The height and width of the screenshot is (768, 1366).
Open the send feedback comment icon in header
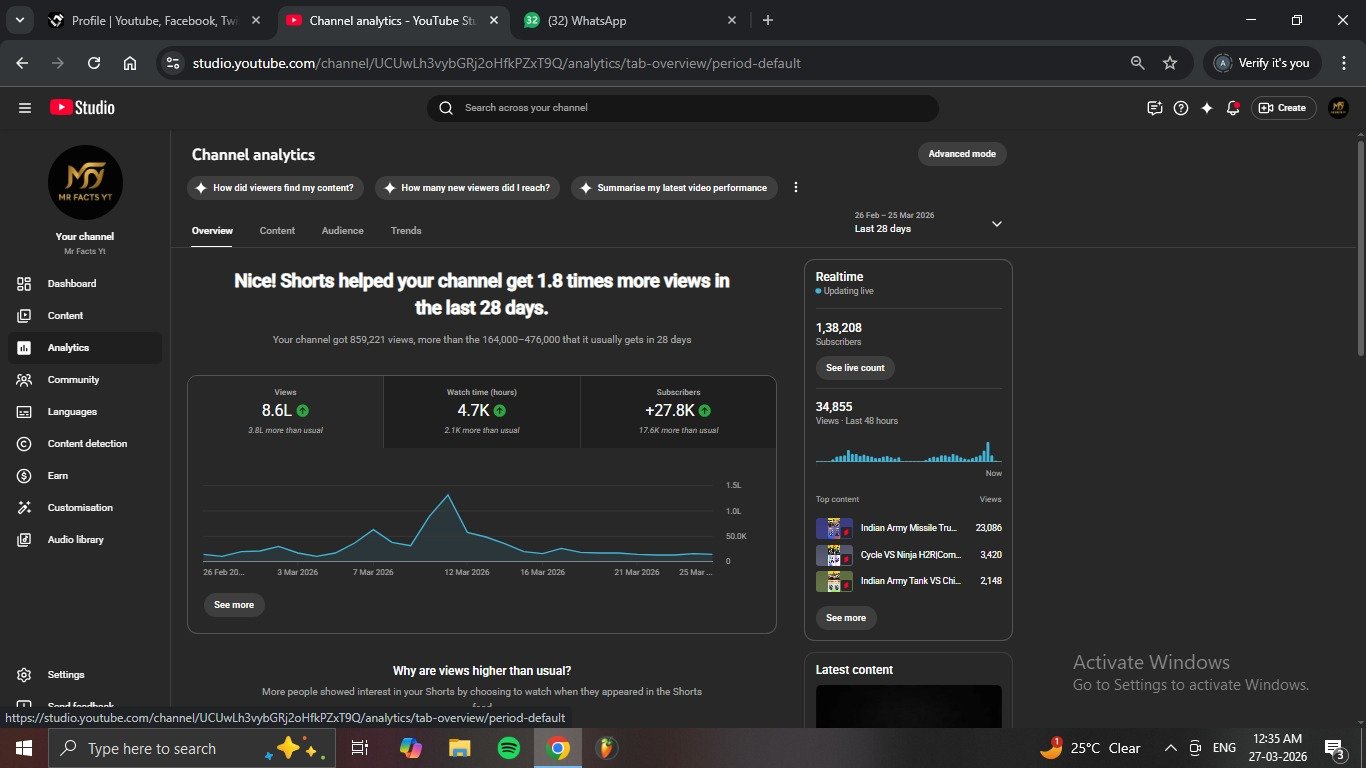pyautogui.click(x=1155, y=108)
